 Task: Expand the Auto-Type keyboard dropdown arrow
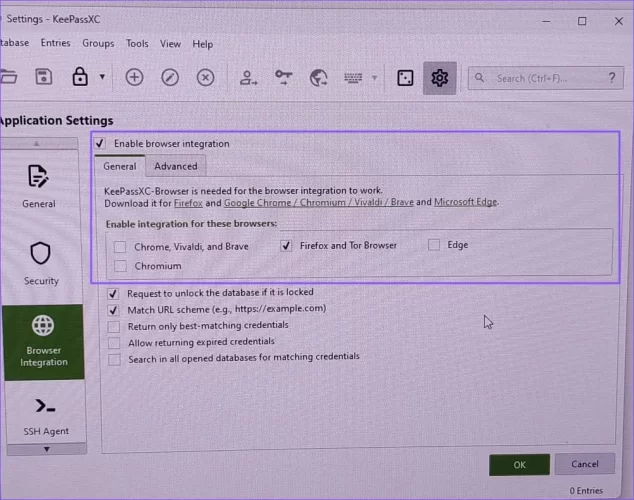pos(375,78)
